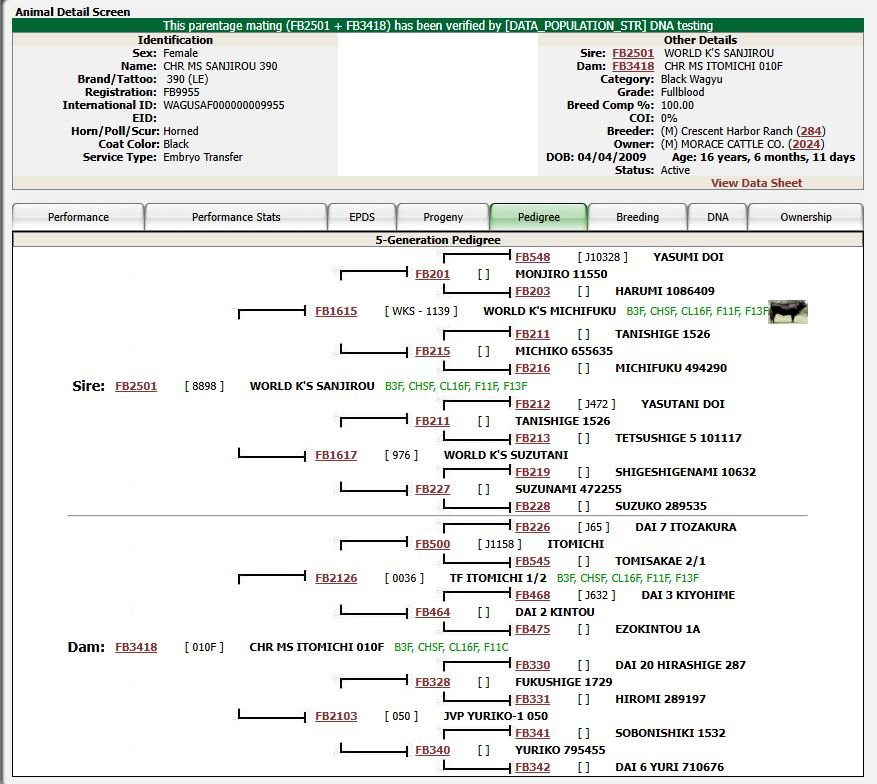The image size is (877, 784).
Task: Open FB500 Itomichi record
Action: click(x=433, y=544)
